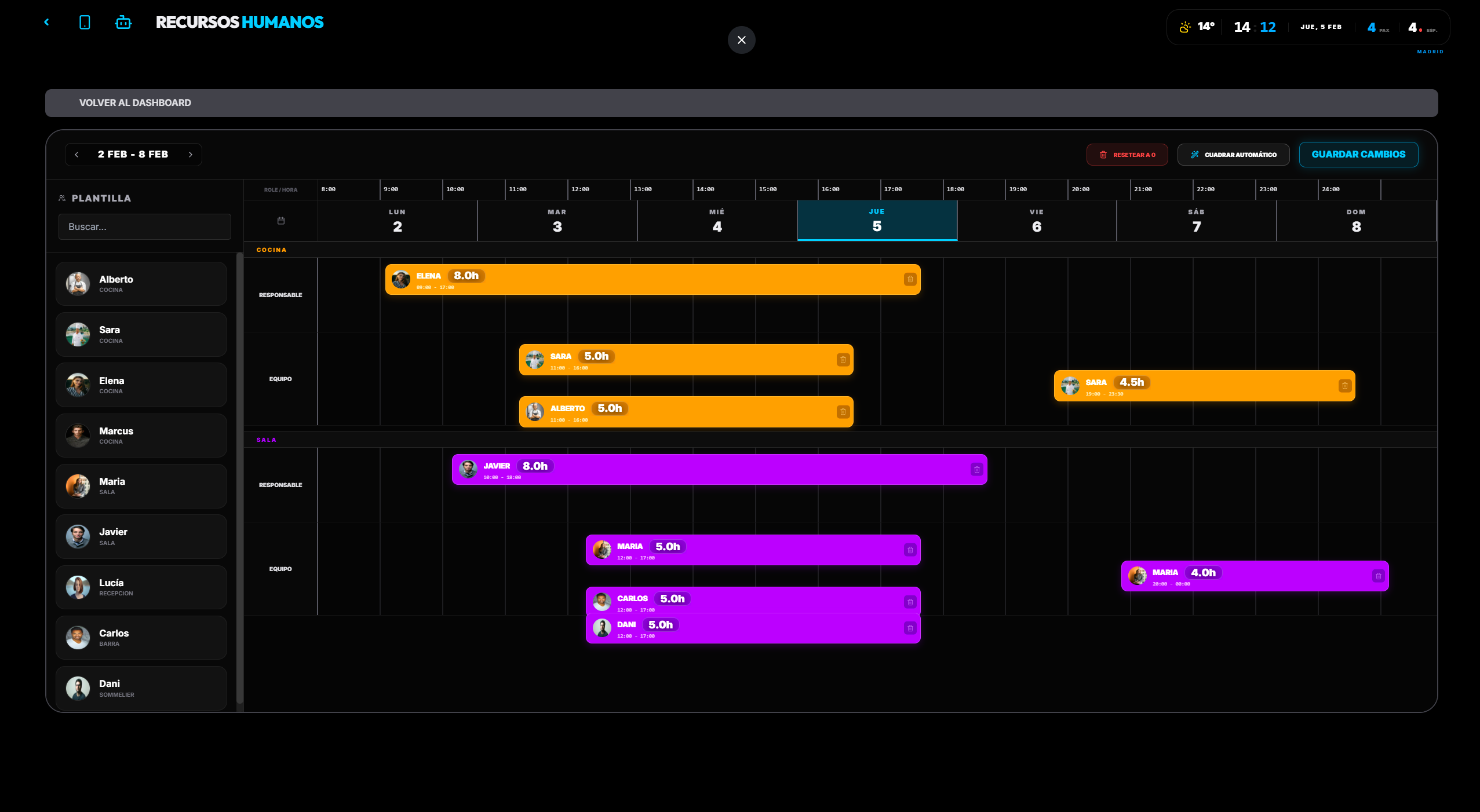Click the staff list vertical scrollbar
This screenshot has height=812, width=1480.
[x=239, y=478]
